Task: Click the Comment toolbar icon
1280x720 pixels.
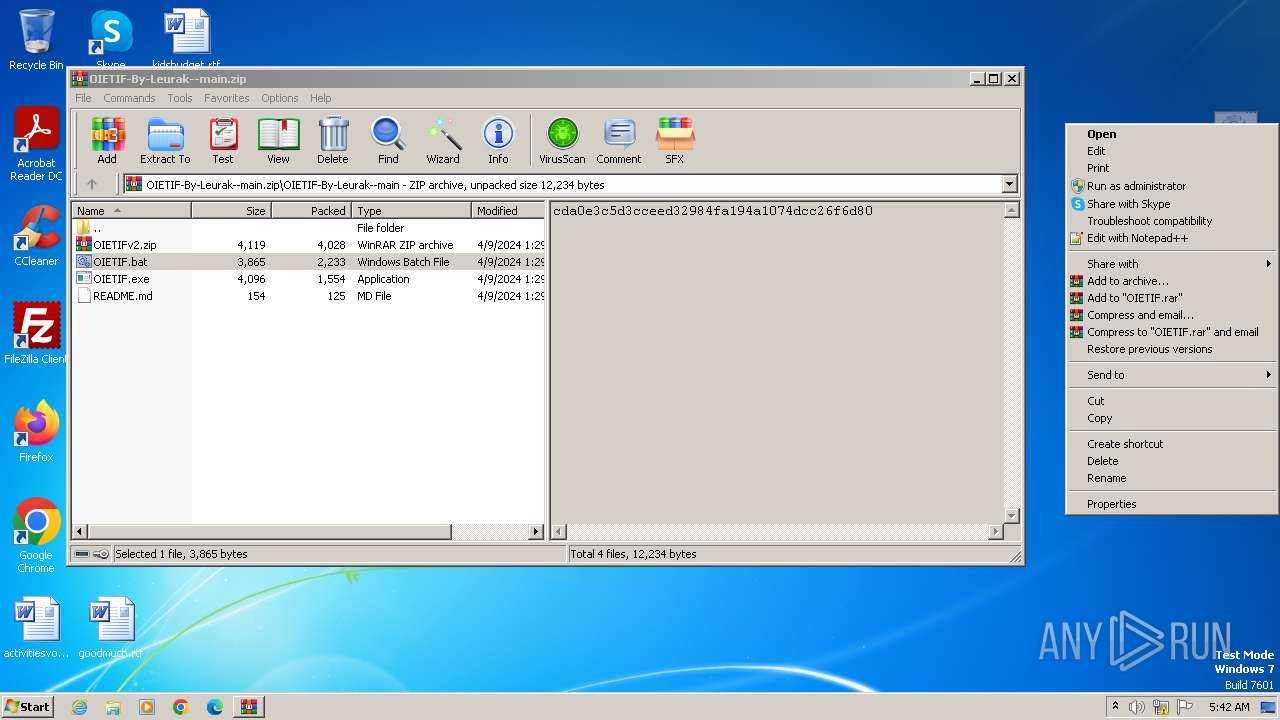Action: [619, 140]
